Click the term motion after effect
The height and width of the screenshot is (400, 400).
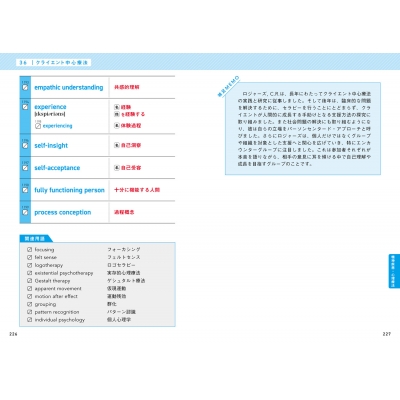click(56, 296)
